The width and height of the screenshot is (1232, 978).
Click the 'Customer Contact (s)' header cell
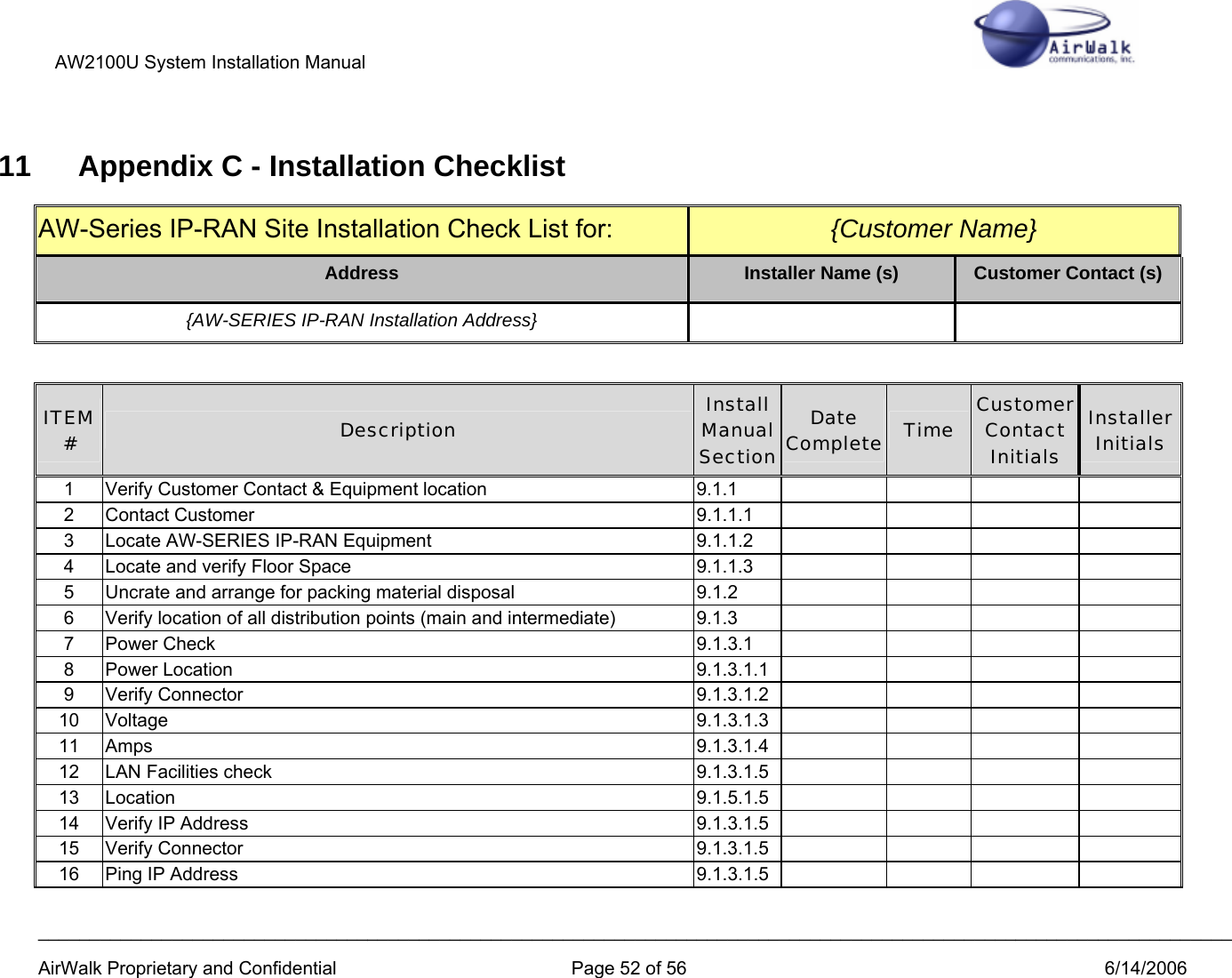click(x=1068, y=278)
